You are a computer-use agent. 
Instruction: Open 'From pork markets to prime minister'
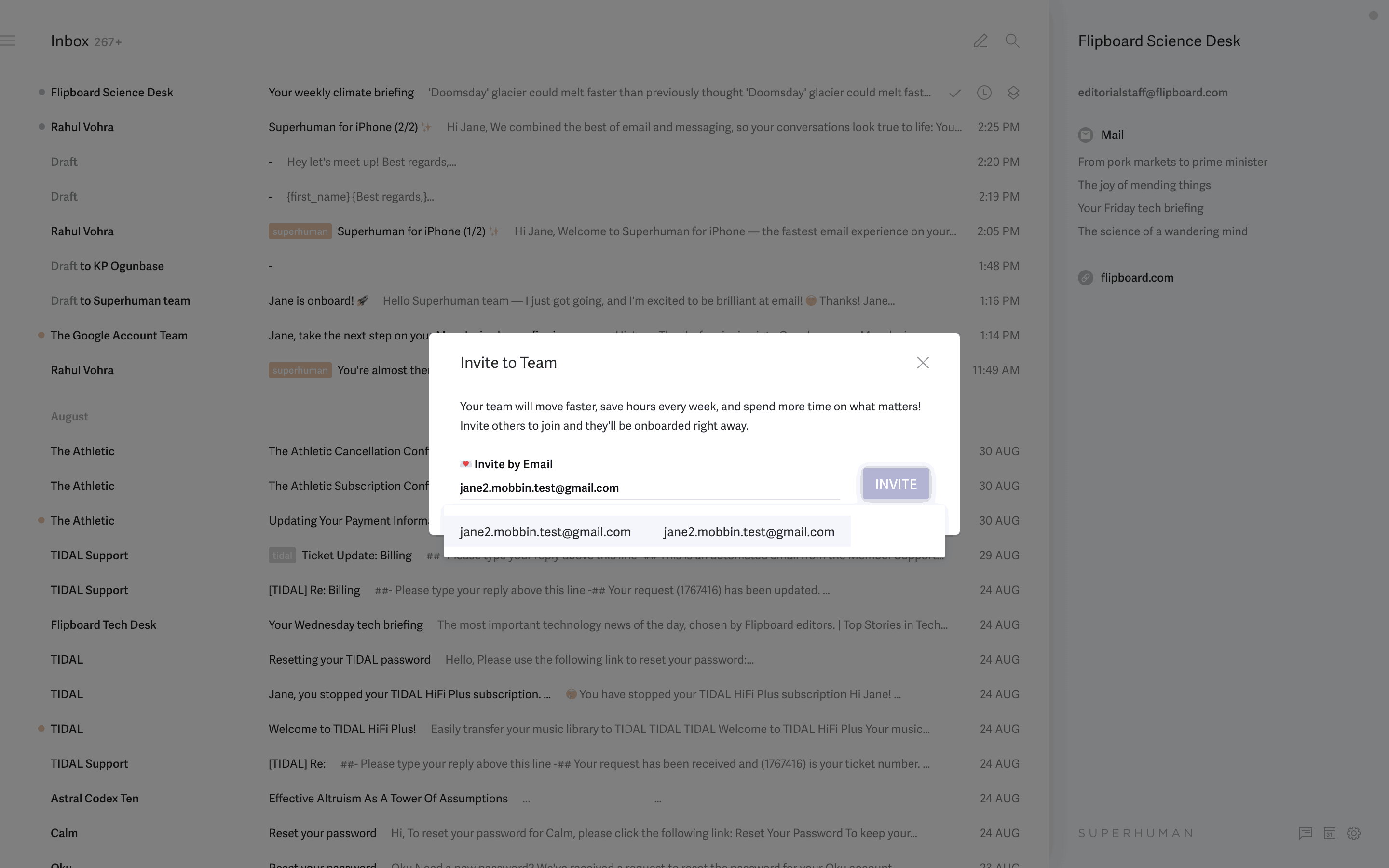(x=1172, y=162)
